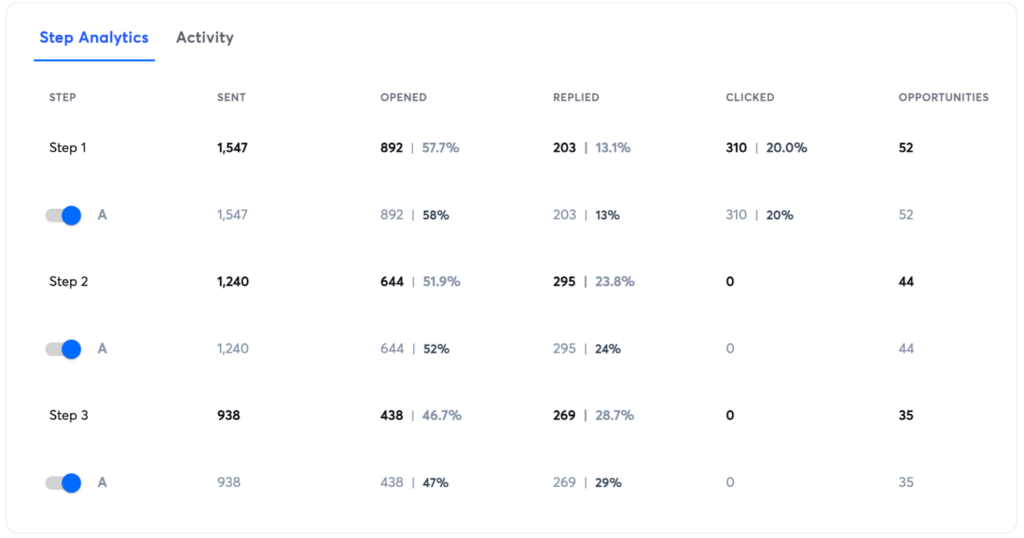Click the REPLIED column header

coord(576,98)
